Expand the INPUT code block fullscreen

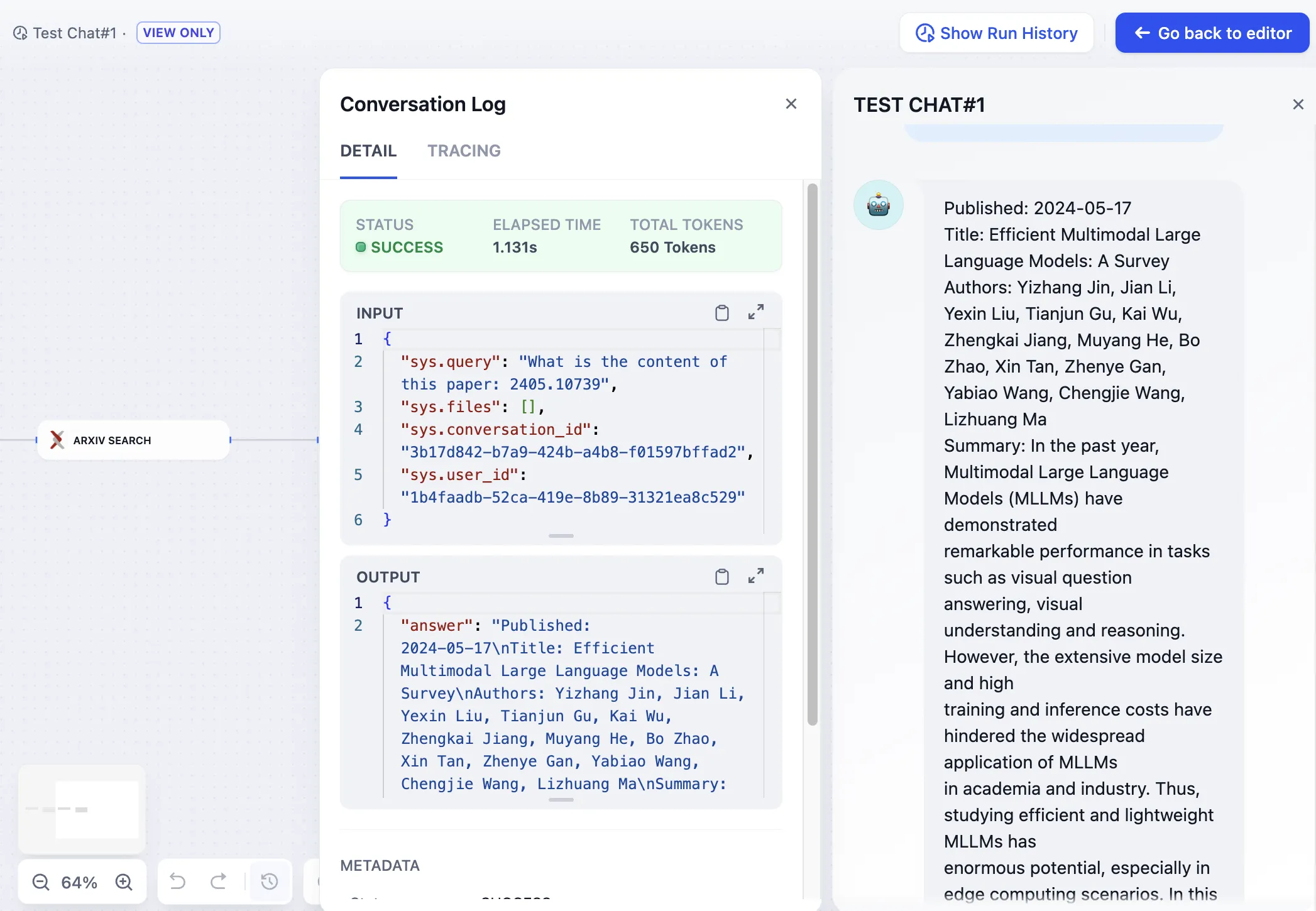click(756, 312)
